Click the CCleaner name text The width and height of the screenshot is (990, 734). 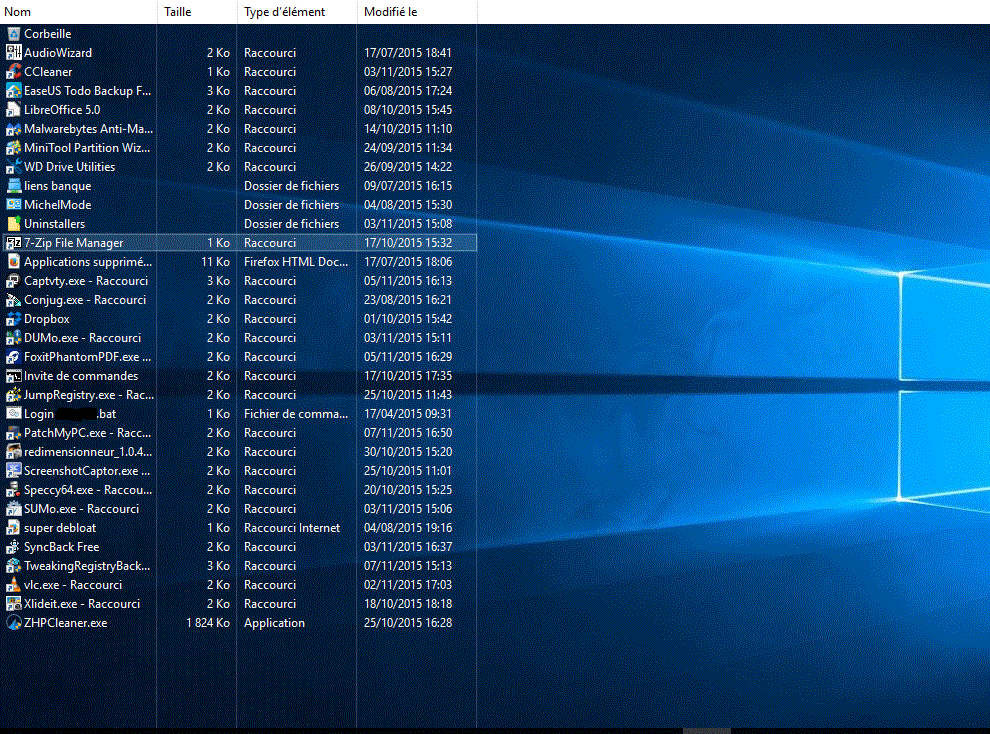(48, 72)
